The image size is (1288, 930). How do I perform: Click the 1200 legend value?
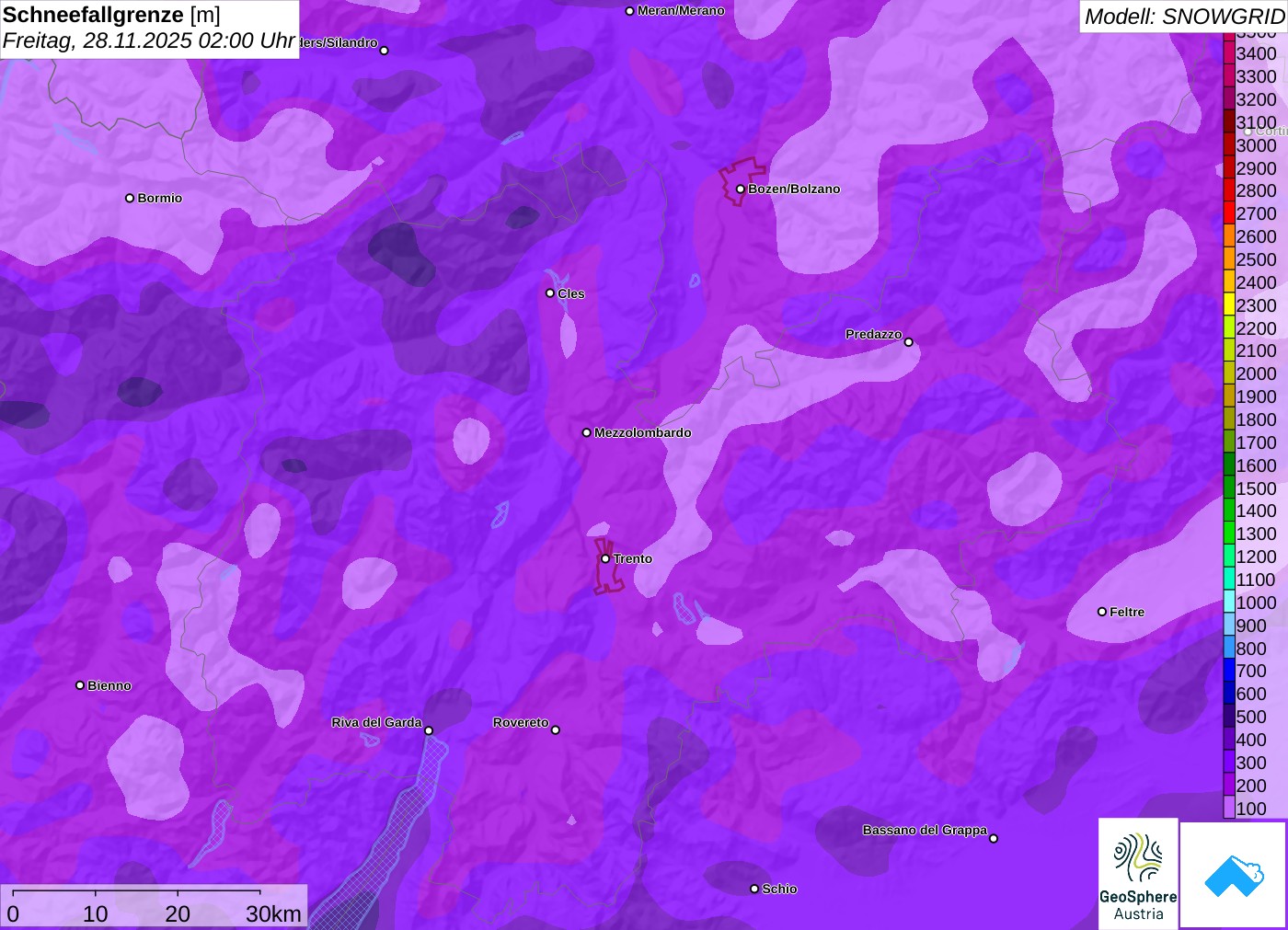coord(1257,557)
